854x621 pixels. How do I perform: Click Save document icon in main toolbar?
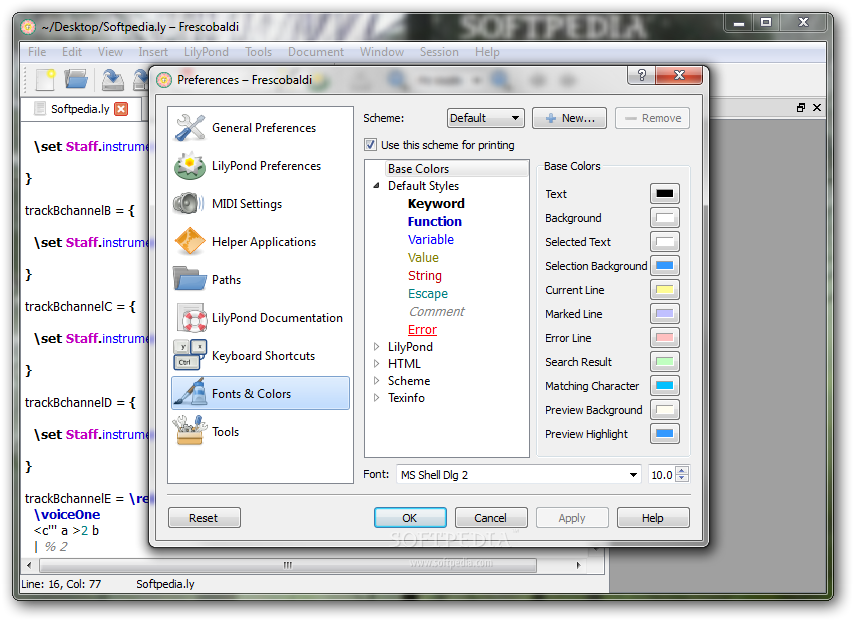[113, 80]
